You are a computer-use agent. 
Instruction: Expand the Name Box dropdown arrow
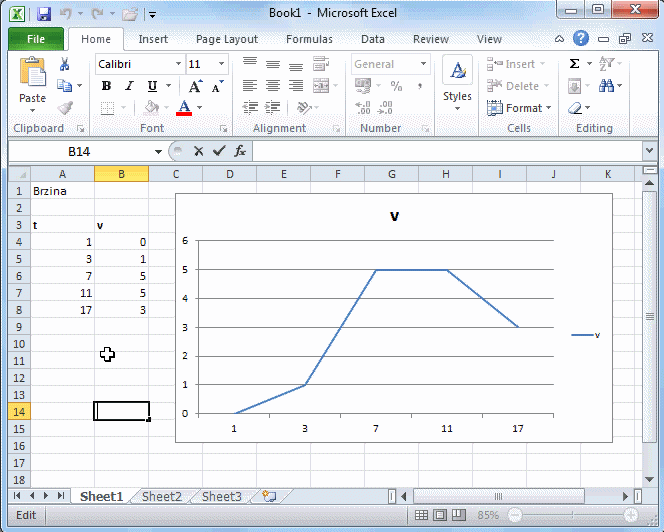pyautogui.click(x=158, y=151)
